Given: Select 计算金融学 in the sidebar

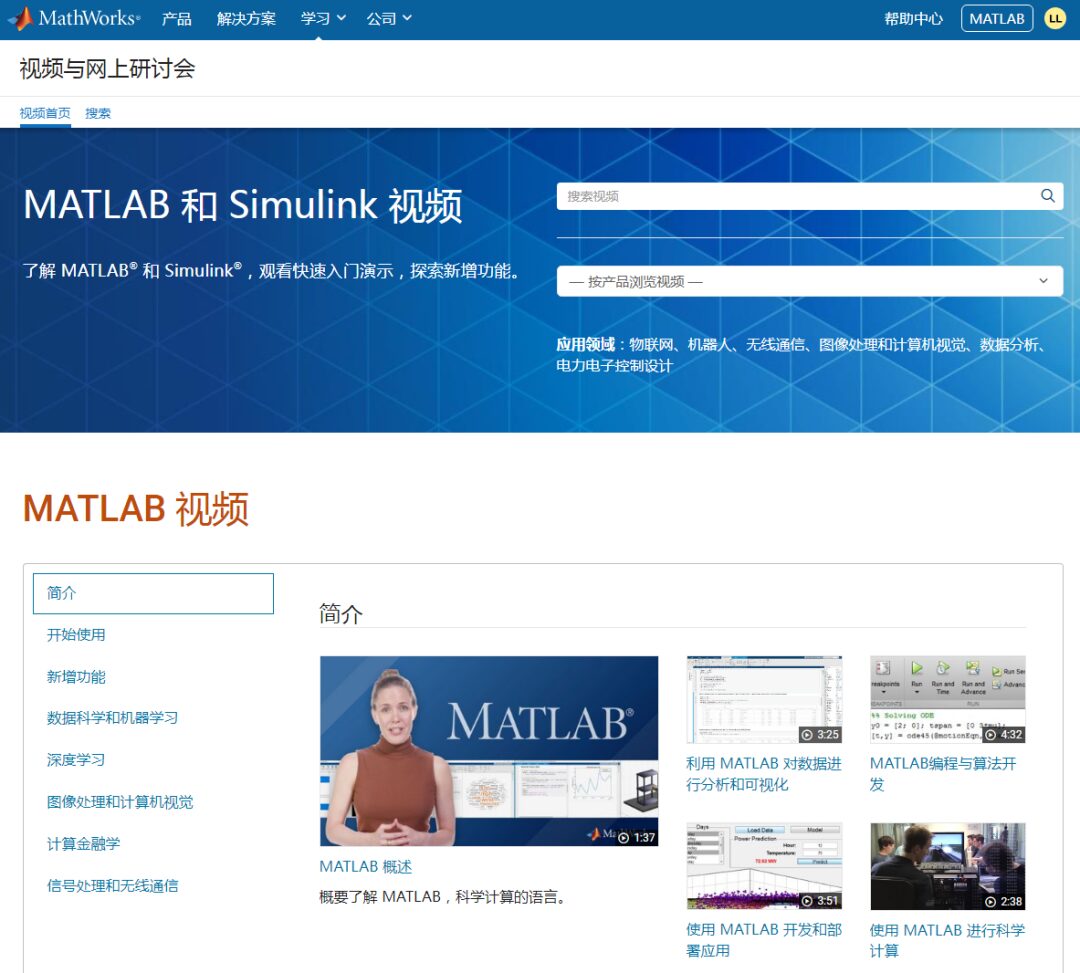Looking at the screenshot, I should [x=83, y=844].
